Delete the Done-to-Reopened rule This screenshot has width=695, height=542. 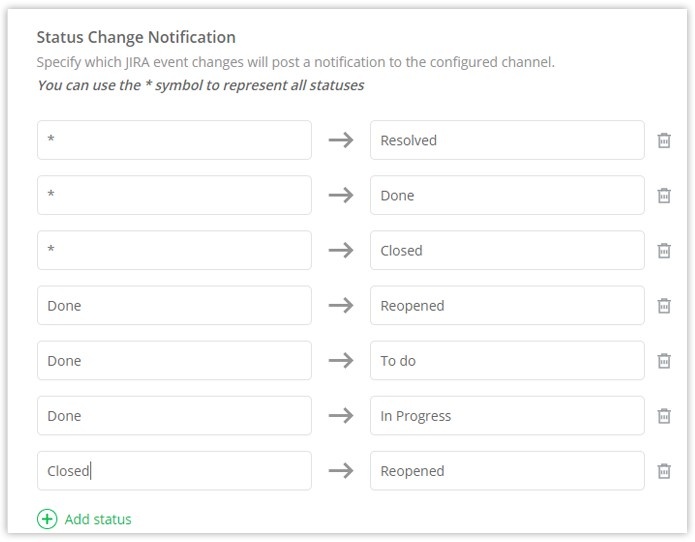tap(664, 305)
